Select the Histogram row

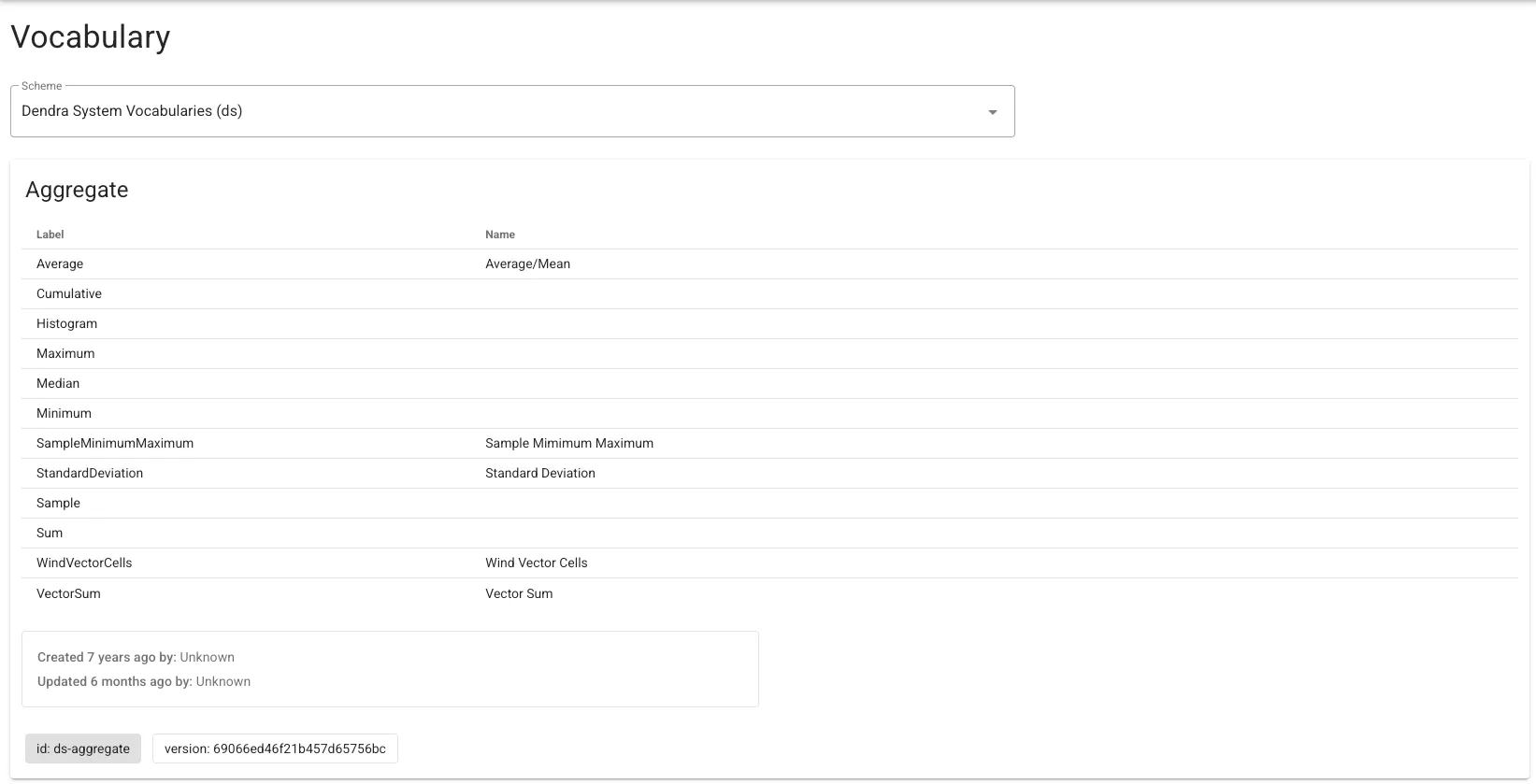point(769,324)
